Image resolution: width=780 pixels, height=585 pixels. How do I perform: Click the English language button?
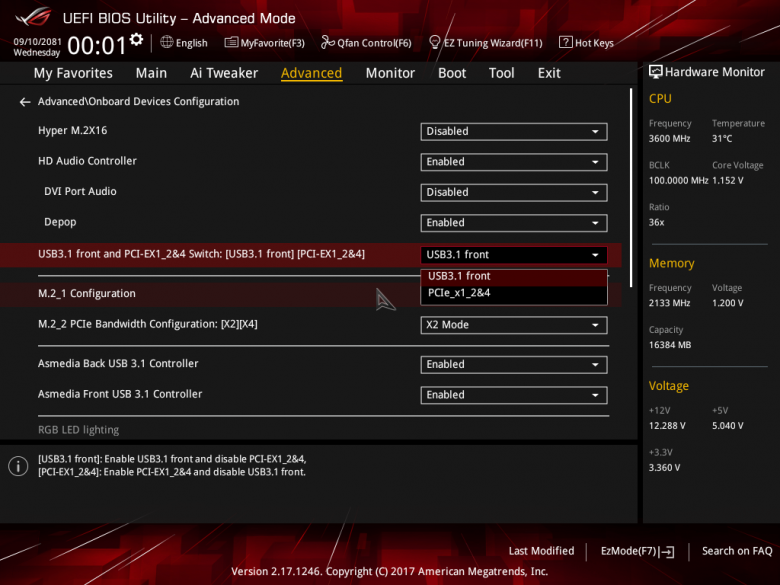coord(184,43)
